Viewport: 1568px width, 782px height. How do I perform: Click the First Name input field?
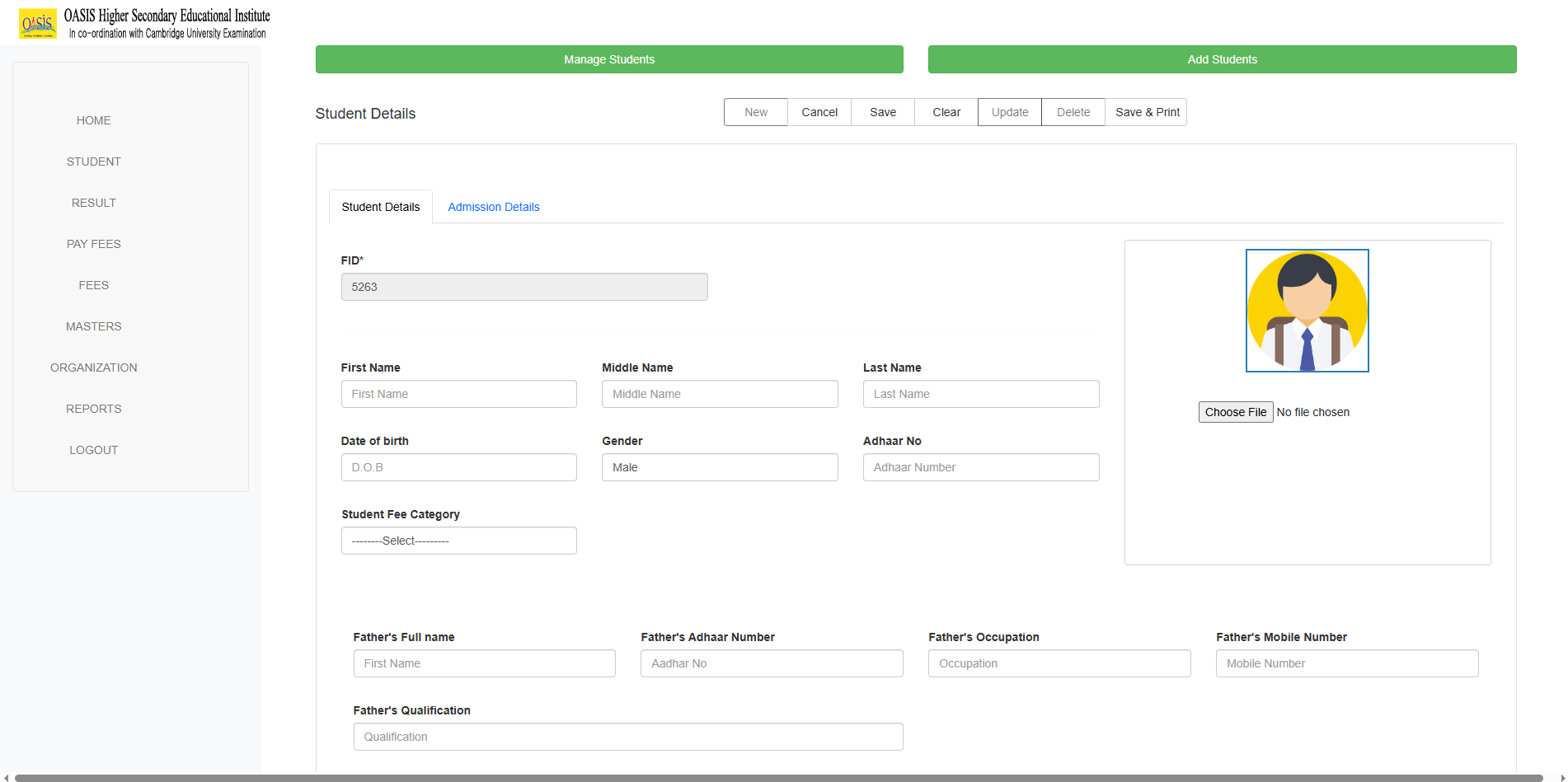(458, 393)
